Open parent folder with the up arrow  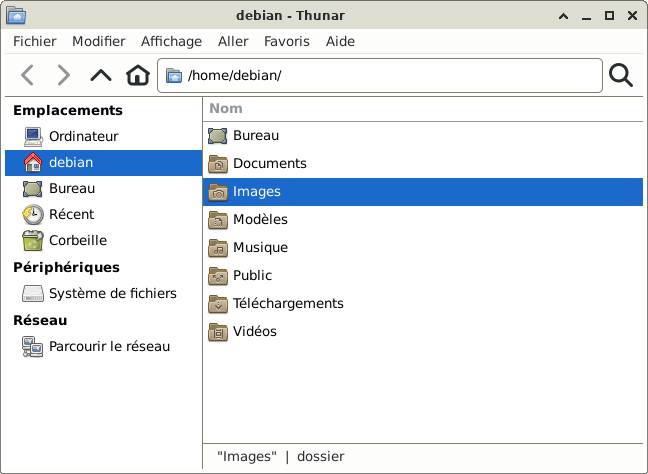pyautogui.click(x=101, y=75)
